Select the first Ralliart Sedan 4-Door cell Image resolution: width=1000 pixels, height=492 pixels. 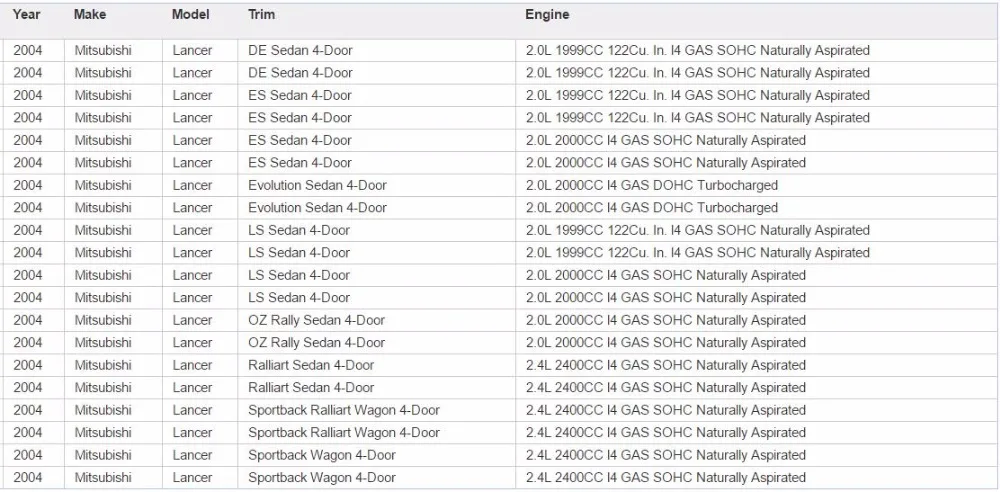click(x=376, y=365)
